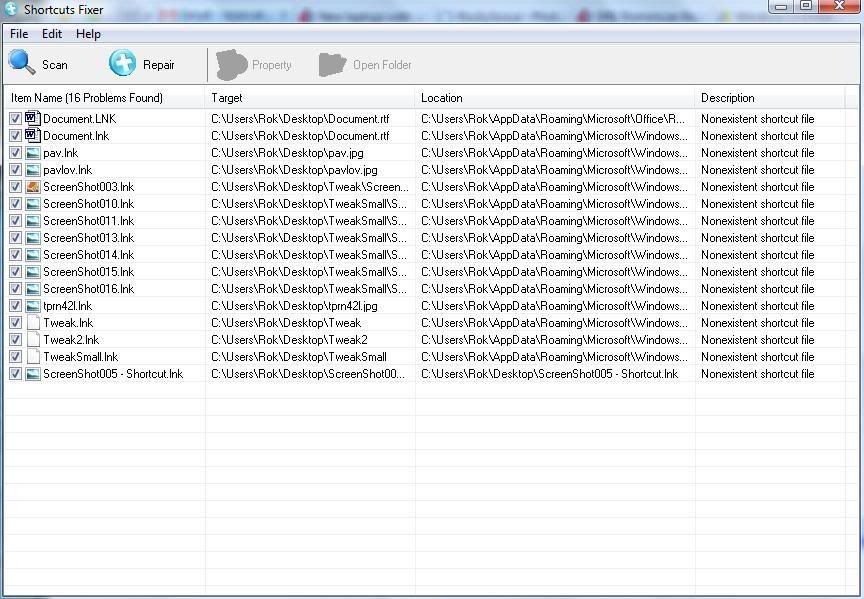Image resolution: width=864 pixels, height=599 pixels.
Task: Click the Repair plus icon
Action: coord(122,63)
